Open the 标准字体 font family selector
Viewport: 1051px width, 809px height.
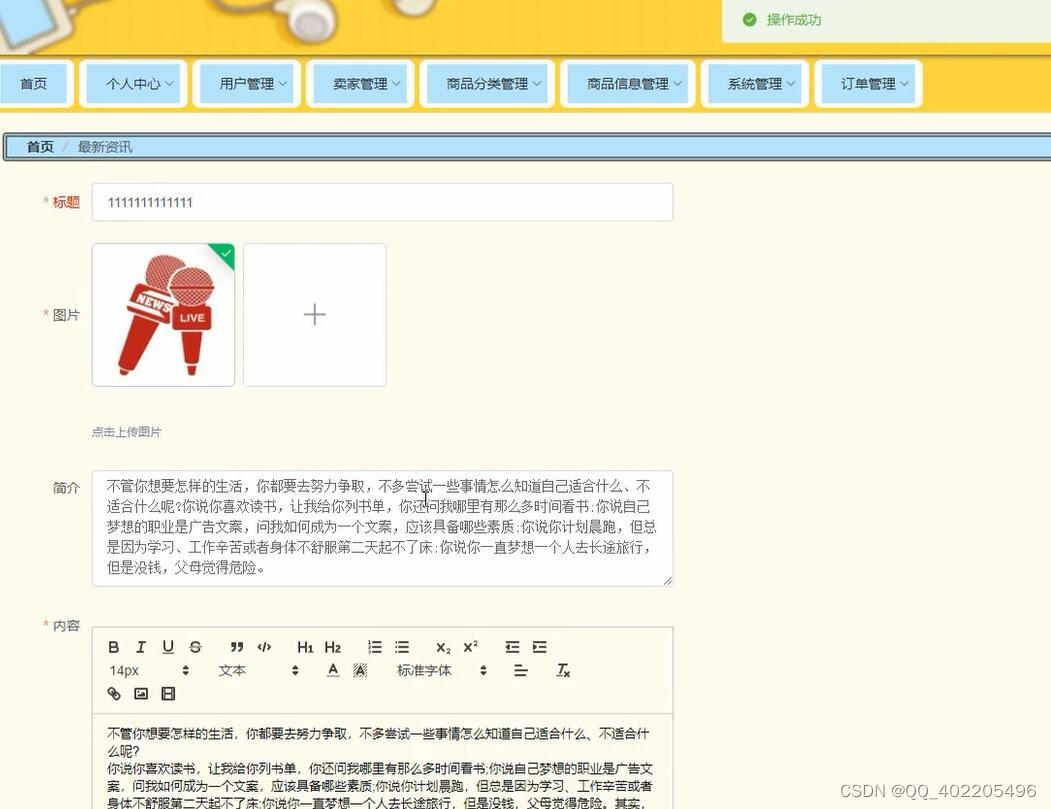[x=424, y=670]
